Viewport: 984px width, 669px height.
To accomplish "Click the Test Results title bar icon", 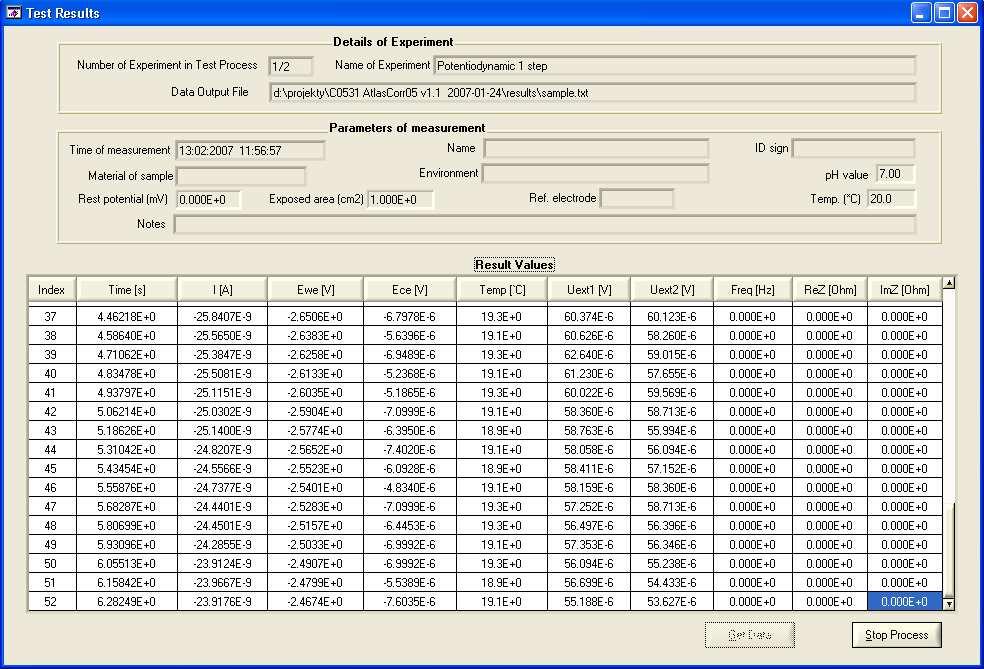I will coord(13,12).
